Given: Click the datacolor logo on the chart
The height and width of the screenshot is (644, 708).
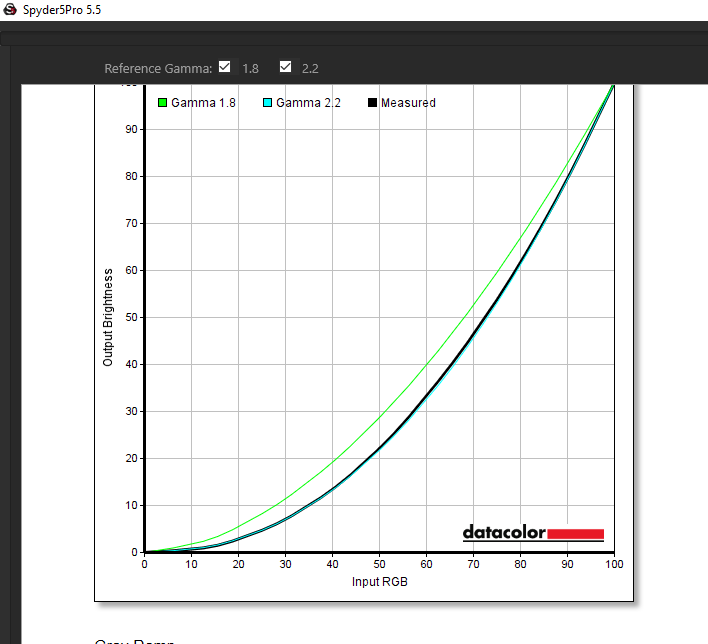Looking at the screenshot, I should click(x=504, y=533).
